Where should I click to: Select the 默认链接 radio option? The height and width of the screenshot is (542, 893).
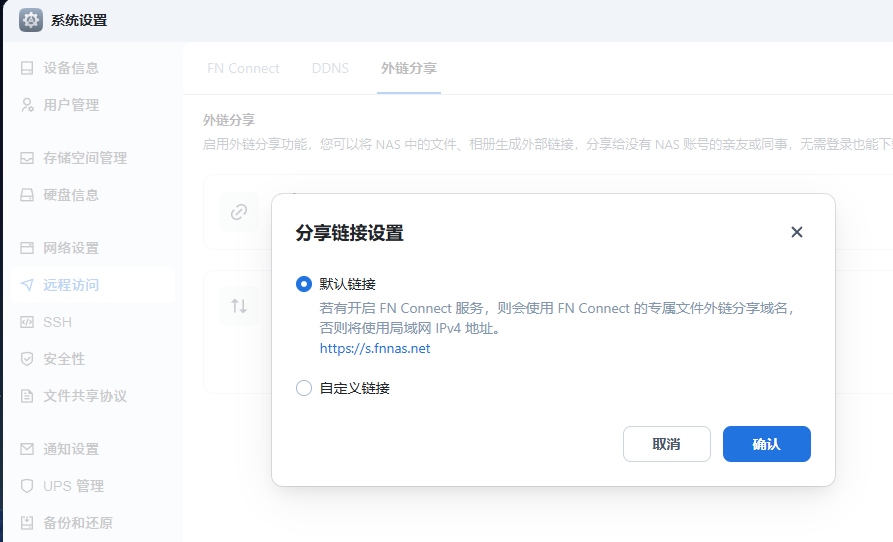click(x=304, y=284)
